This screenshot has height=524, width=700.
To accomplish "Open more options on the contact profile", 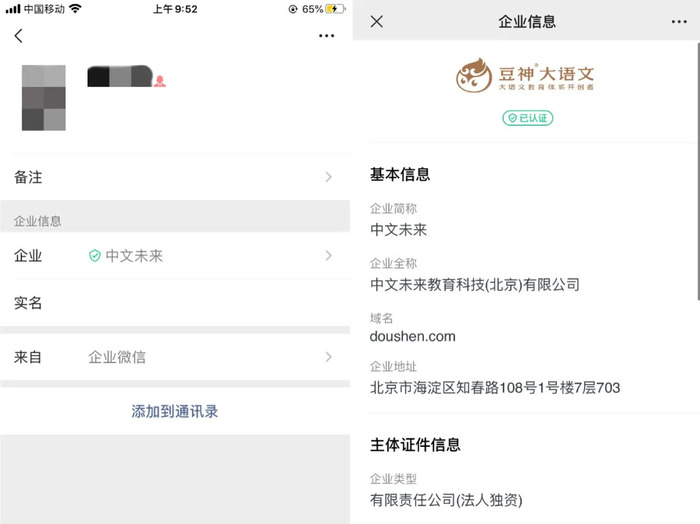I will pos(326,36).
